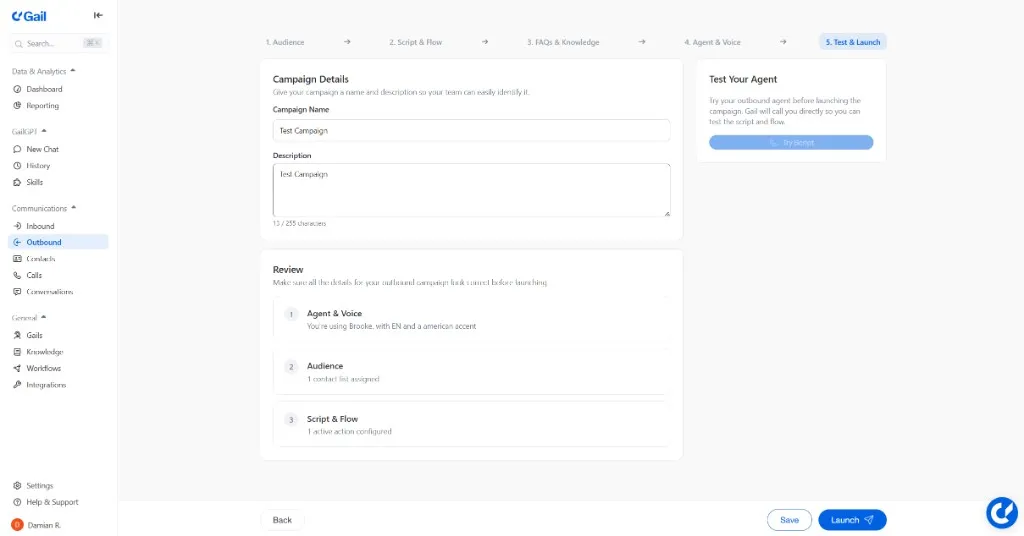Go to step 1. Audience
Screen dimensions: 1024x536
[285, 42]
